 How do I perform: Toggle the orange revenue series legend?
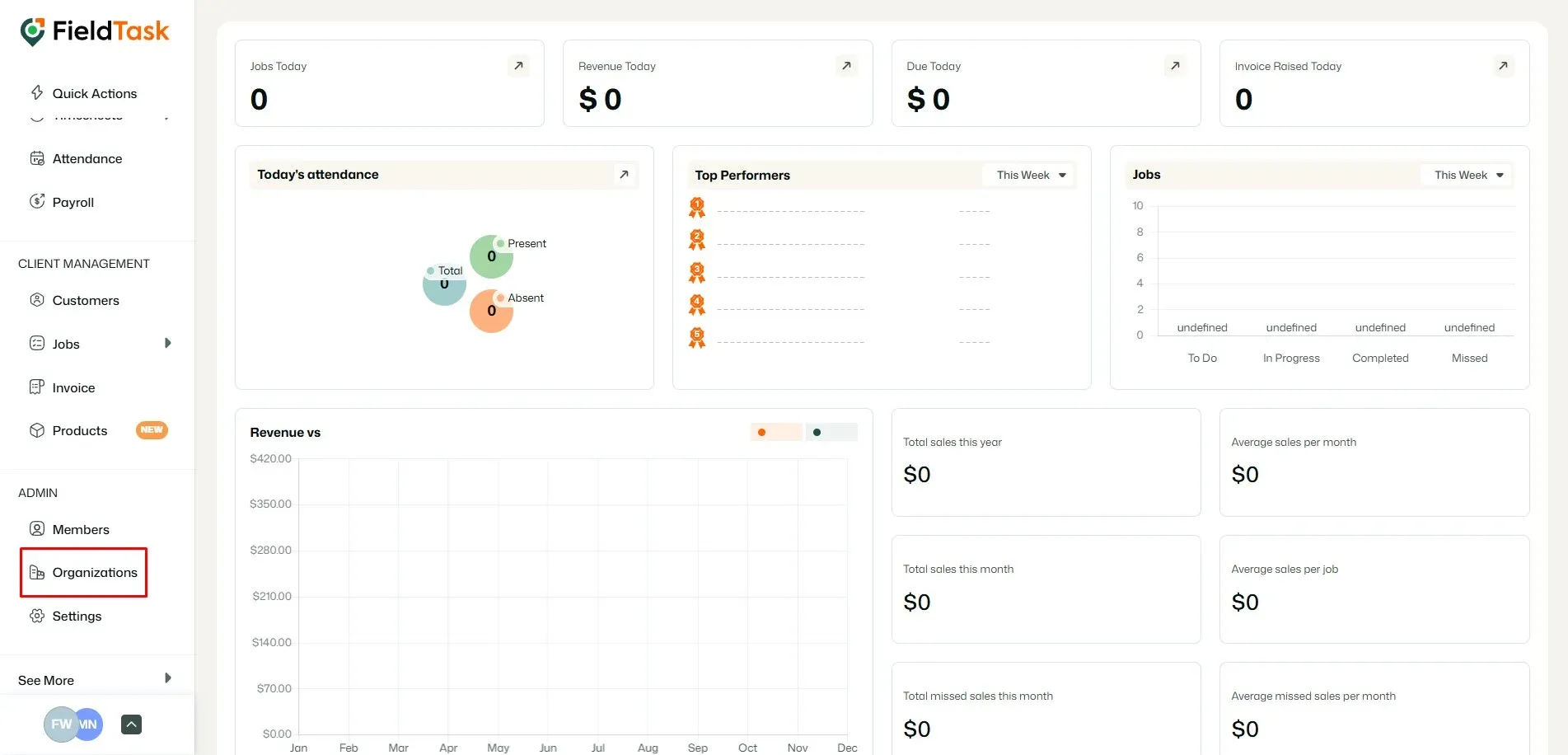(776, 432)
